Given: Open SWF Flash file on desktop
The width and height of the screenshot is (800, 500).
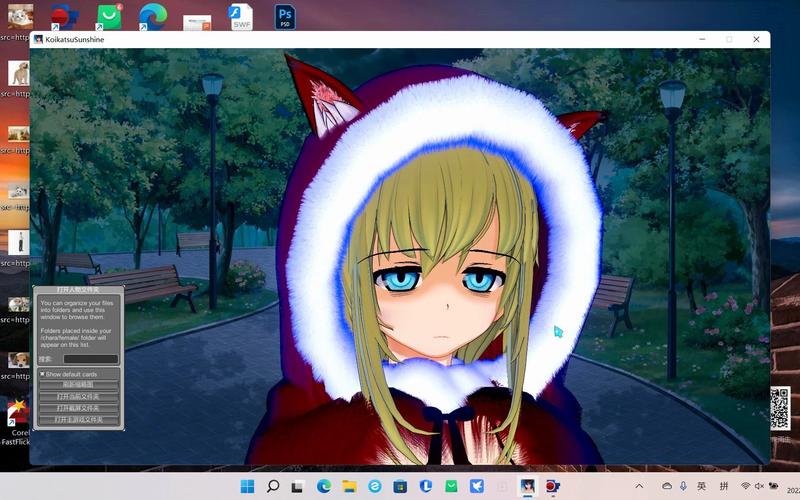Looking at the screenshot, I should pos(241,17).
